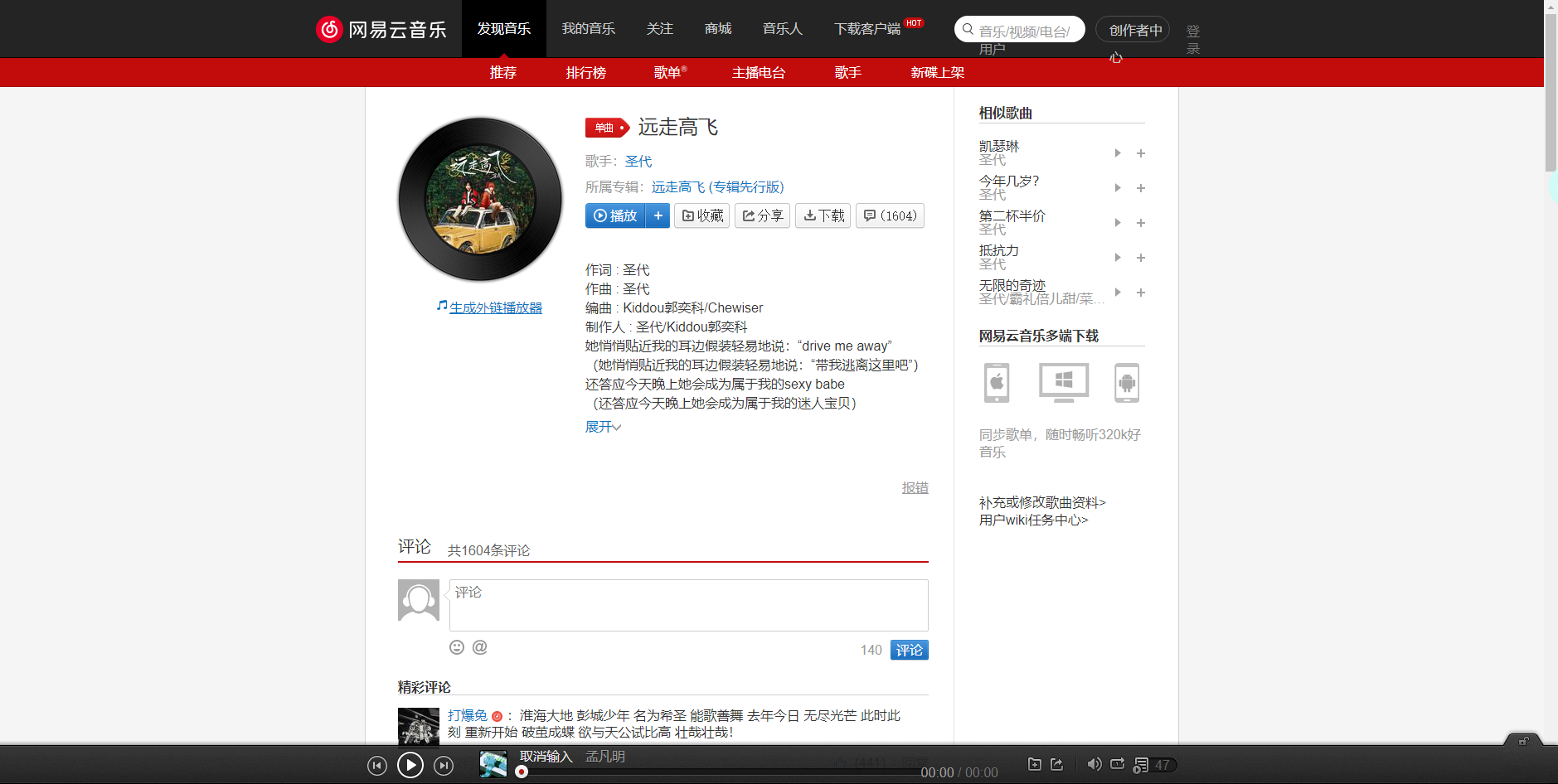Open the 歌单 tab

pos(670,72)
